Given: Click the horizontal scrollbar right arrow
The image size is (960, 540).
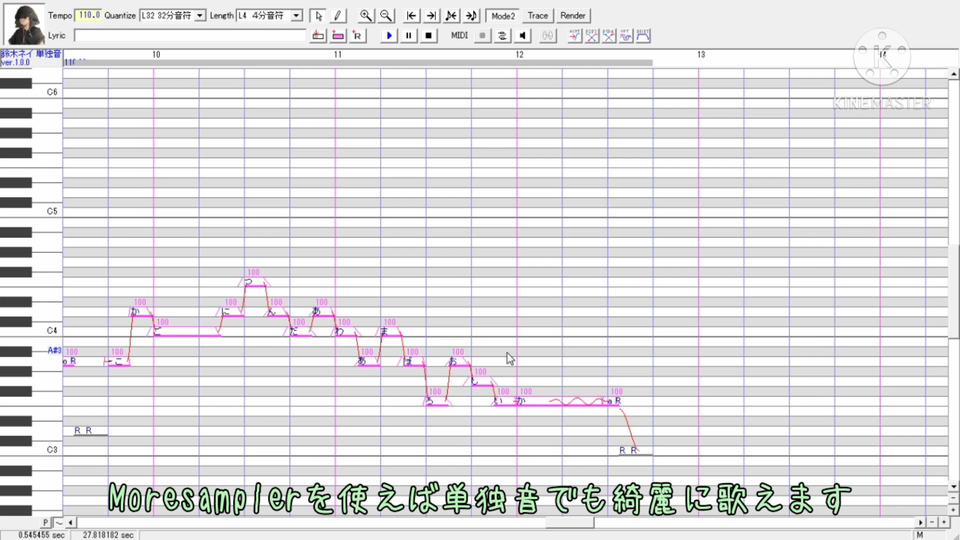Looking at the screenshot, I should click(920, 522).
